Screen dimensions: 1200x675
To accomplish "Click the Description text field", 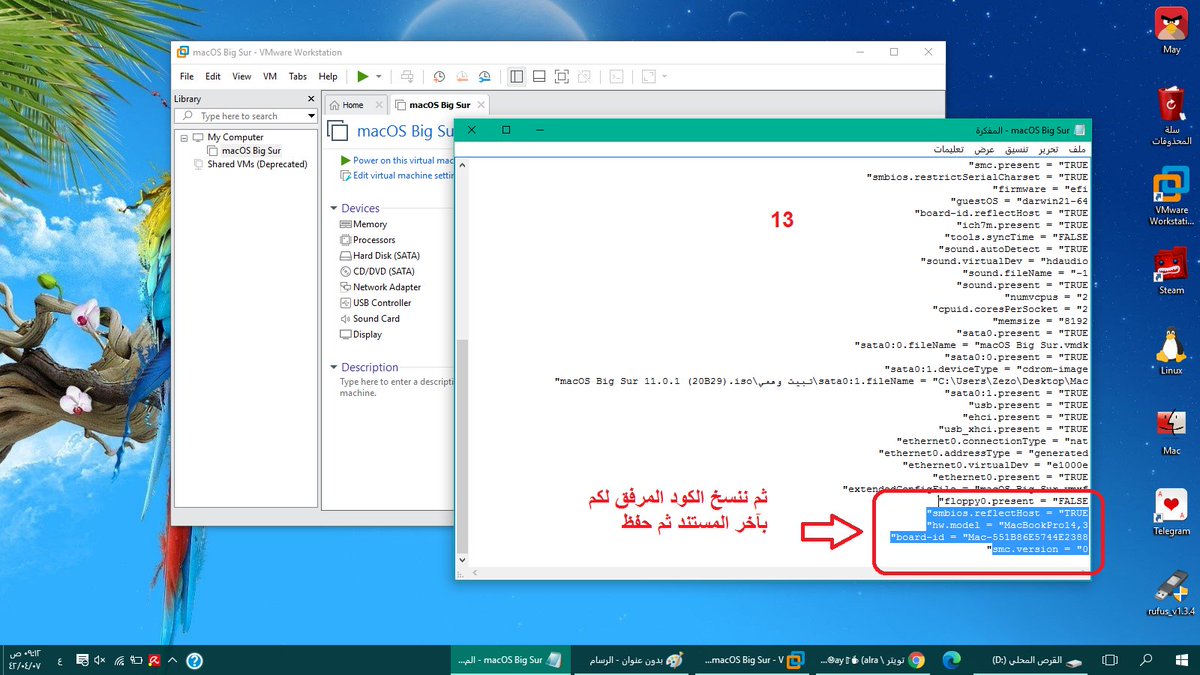I will (396, 388).
